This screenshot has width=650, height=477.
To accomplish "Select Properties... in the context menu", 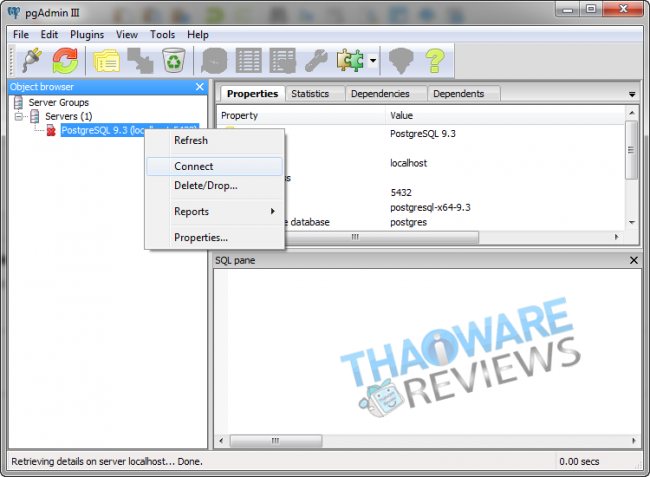I will (x=215, y=237).
